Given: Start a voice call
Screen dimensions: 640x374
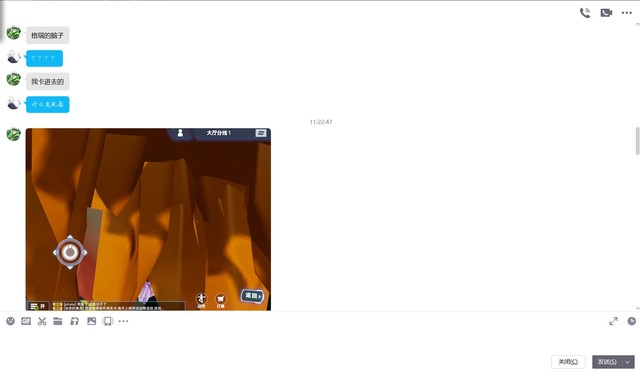Looking at the screenshot, I should pyautogui.click(x=585, y=13).
